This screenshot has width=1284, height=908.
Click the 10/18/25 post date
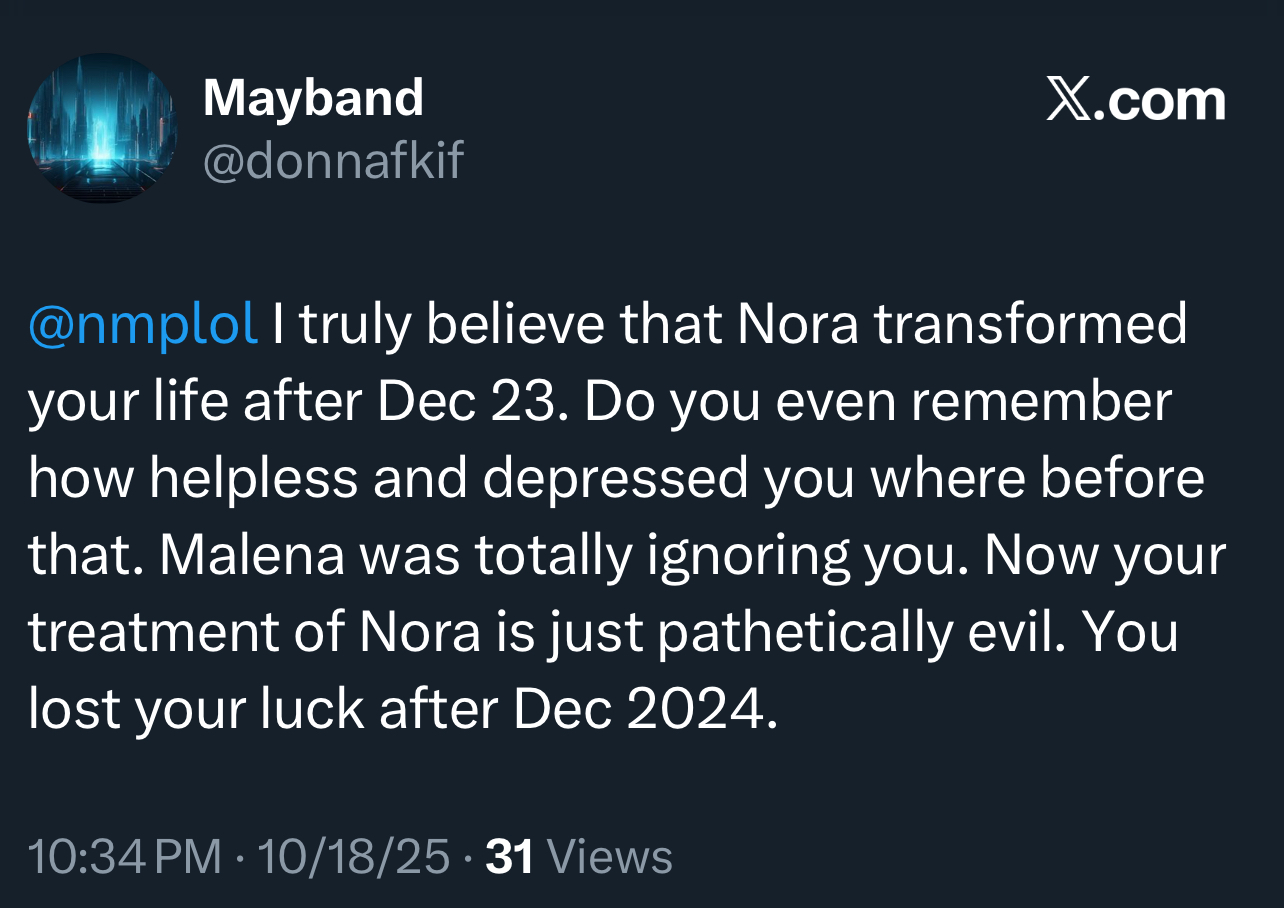click(353, 857)
